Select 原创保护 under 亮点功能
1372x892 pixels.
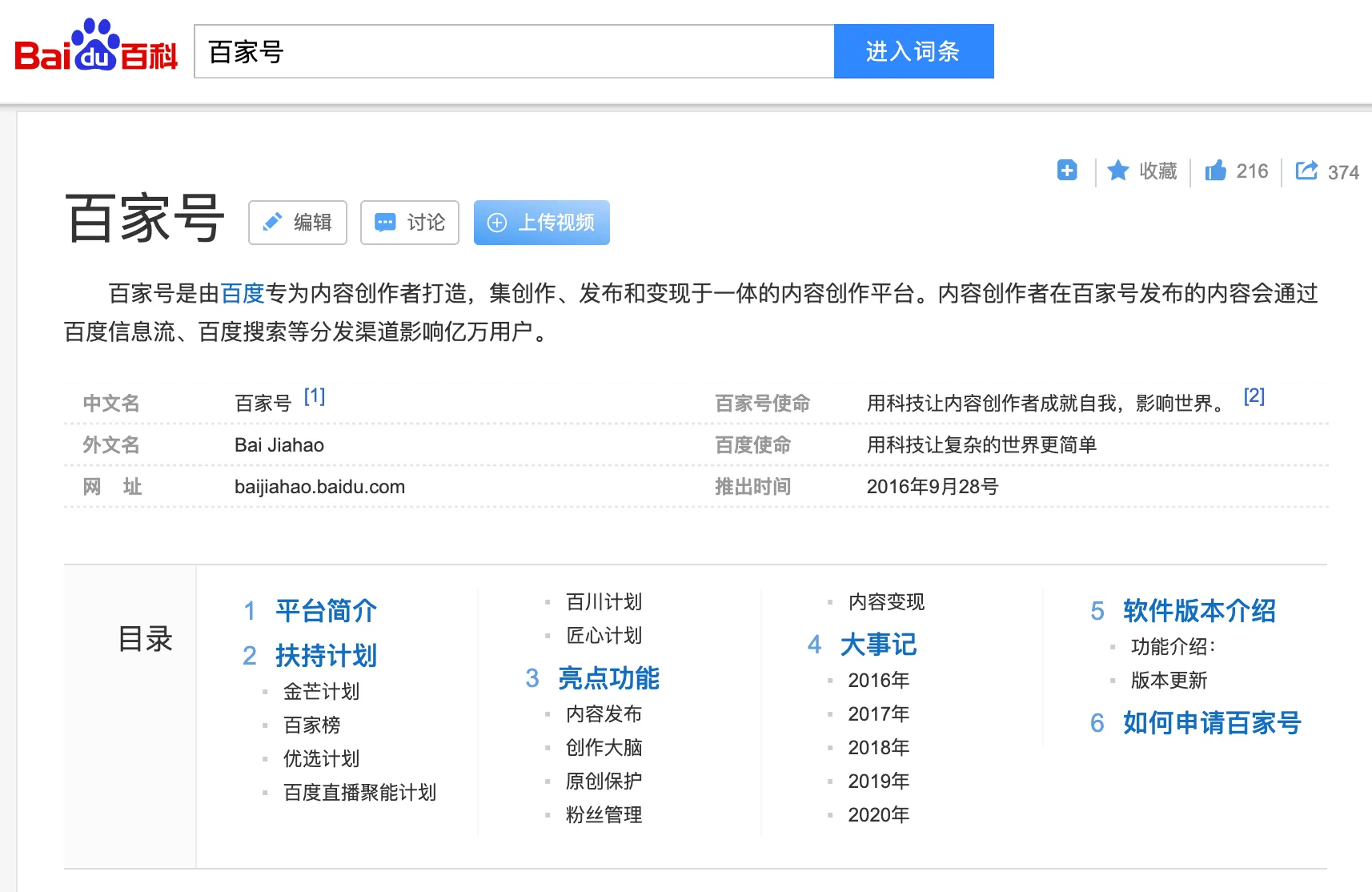(604, 781)
